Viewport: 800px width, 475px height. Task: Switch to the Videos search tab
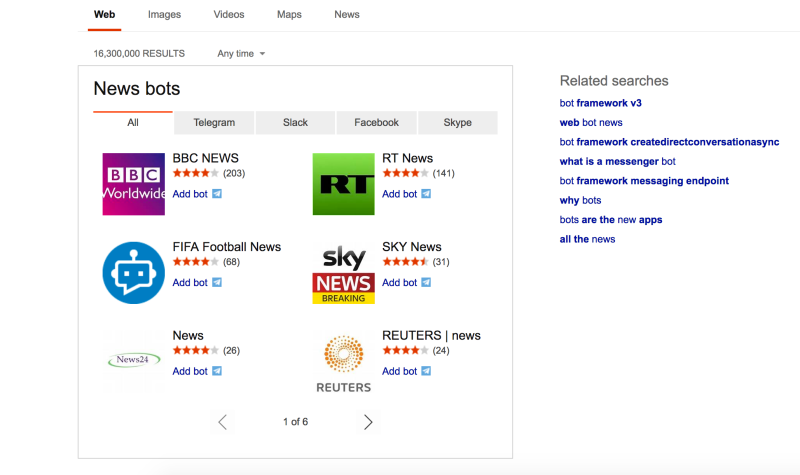229,15
